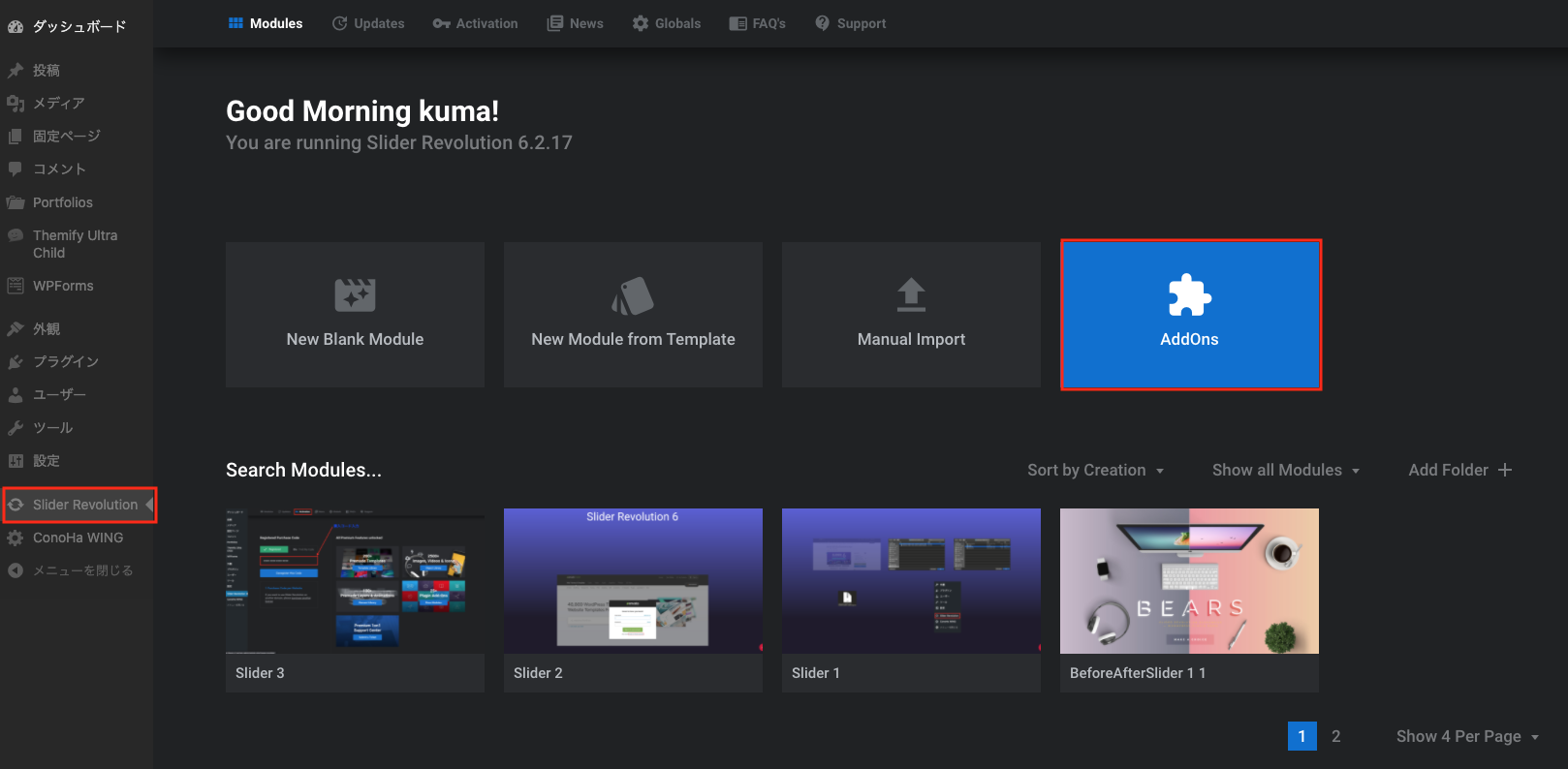The height and width of the screenshot is (769, 1568).
Task: Open AddOns via the puzzle piece icon
Action: [x=1189, y=295]
